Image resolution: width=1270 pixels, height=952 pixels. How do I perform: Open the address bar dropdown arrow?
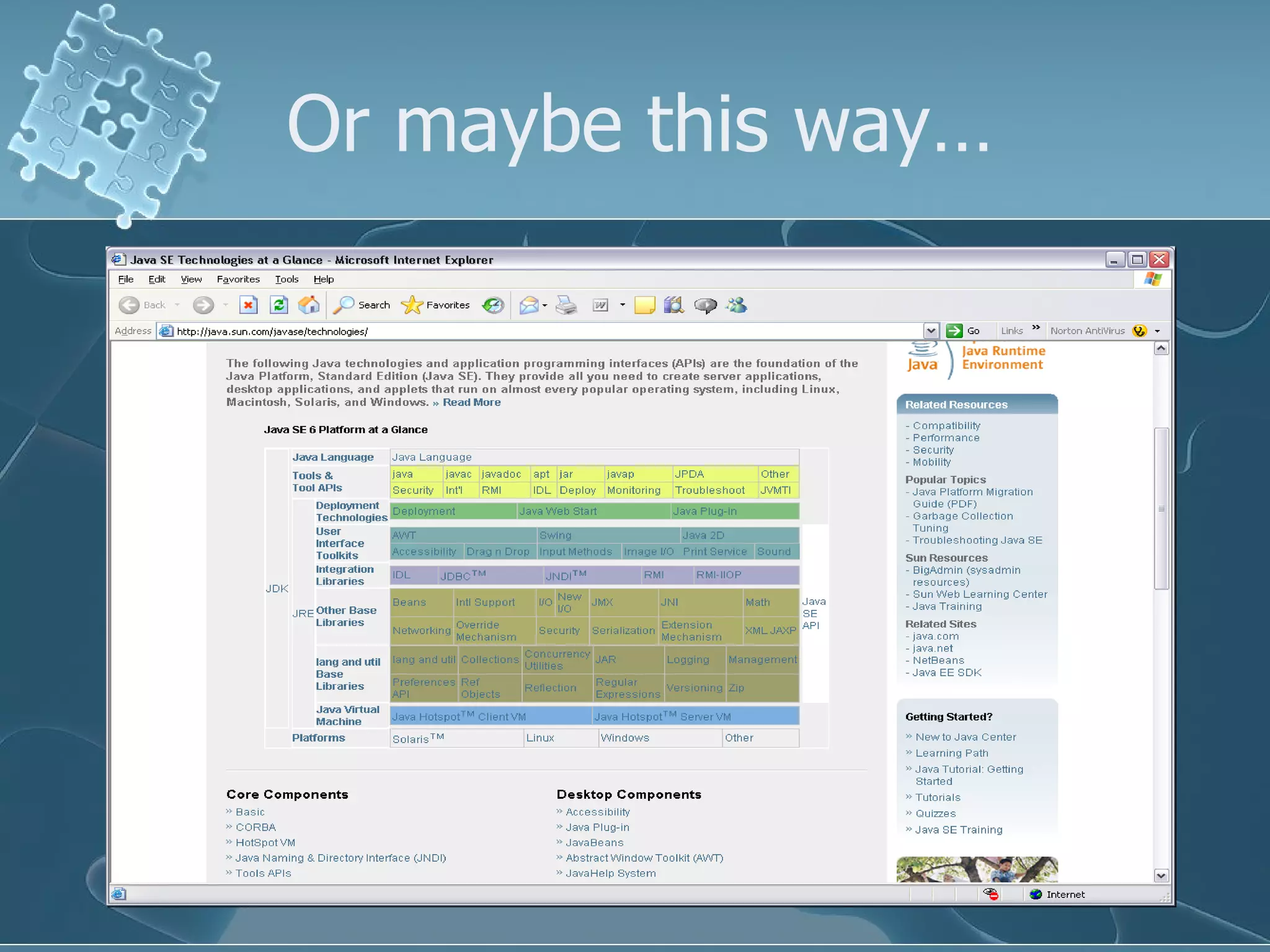pos(931,331)
